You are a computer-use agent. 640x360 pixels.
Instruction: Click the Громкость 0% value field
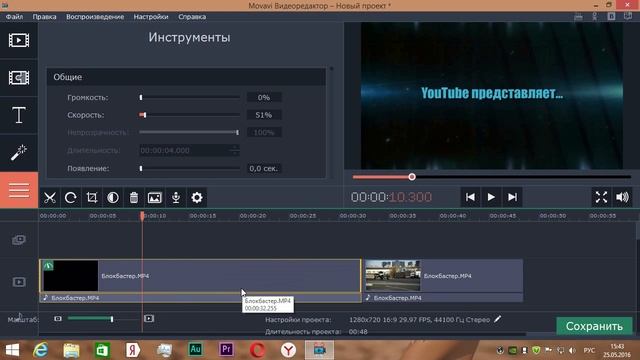(264, 98)
